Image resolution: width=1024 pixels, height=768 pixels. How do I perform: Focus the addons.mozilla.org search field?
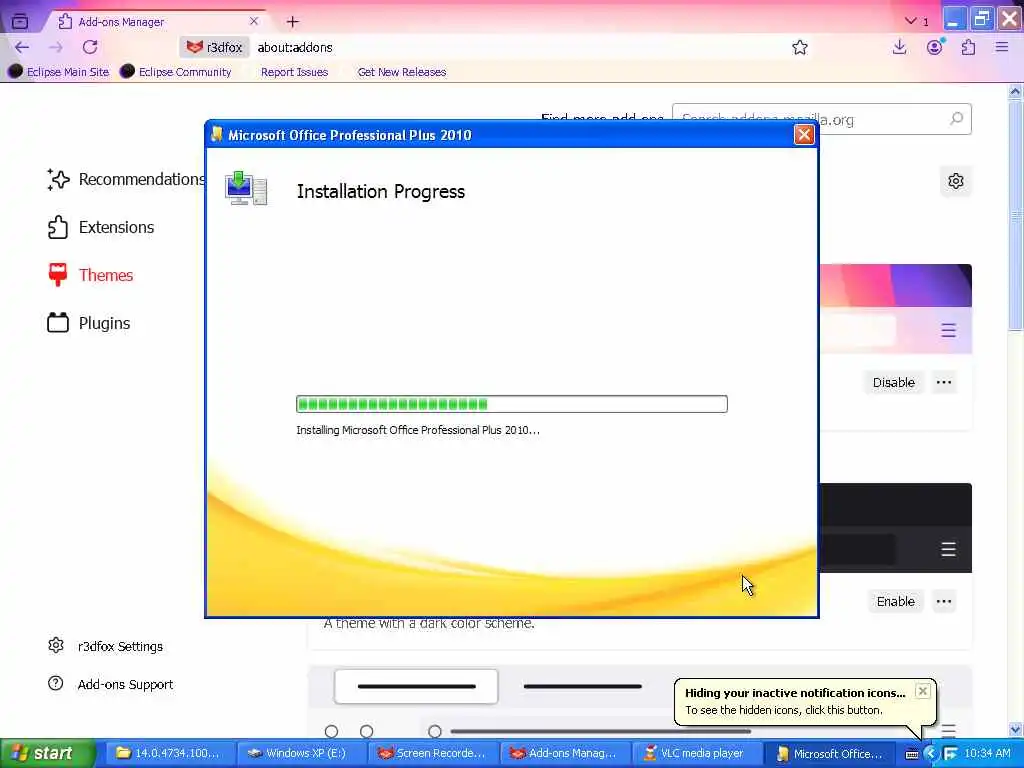(822, 120)
